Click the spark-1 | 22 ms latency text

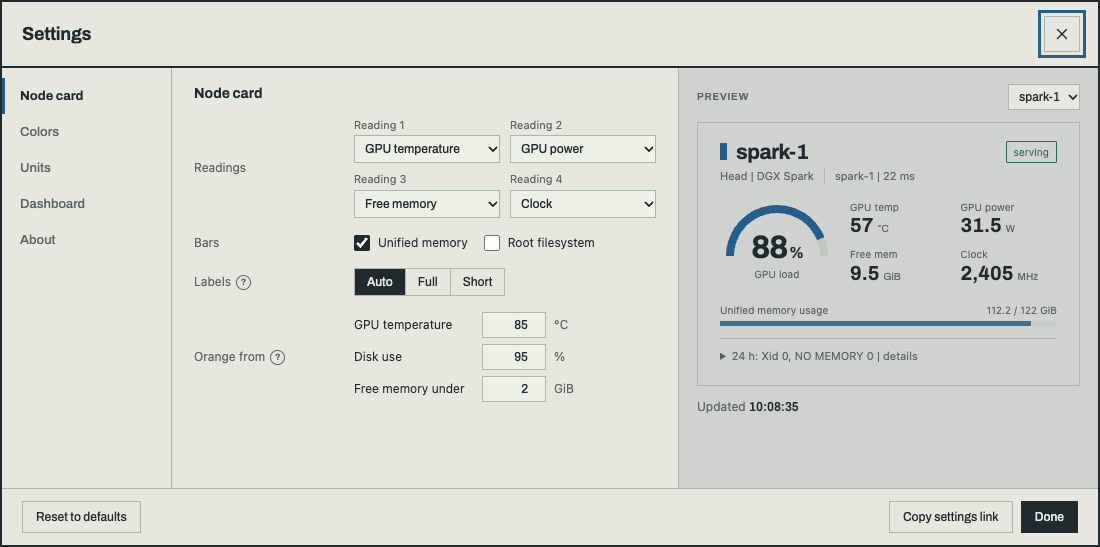875,177
